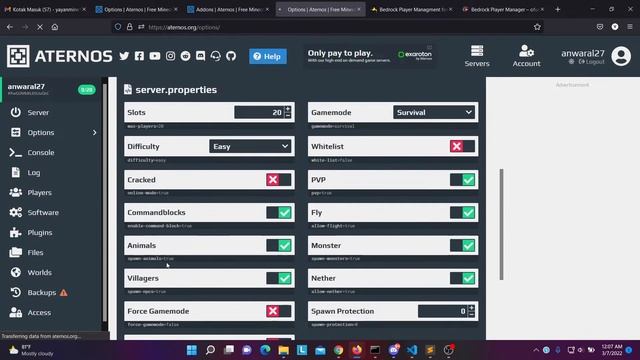Open Account settings in header
Screen dimensions: 640x360
pos(526,56)
